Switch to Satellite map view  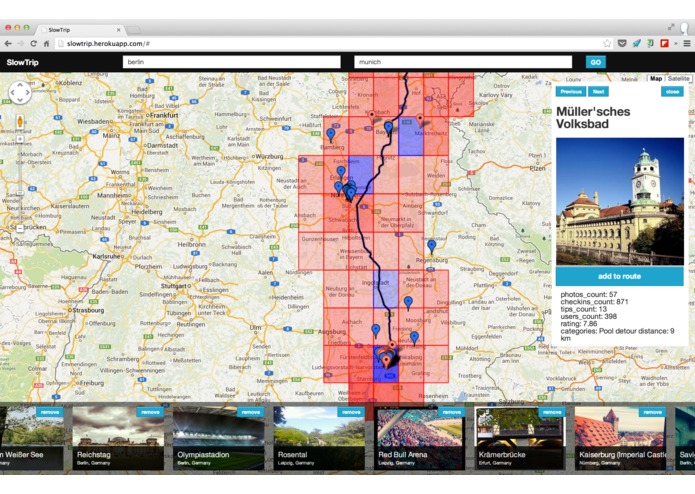[x=679, y=78]
